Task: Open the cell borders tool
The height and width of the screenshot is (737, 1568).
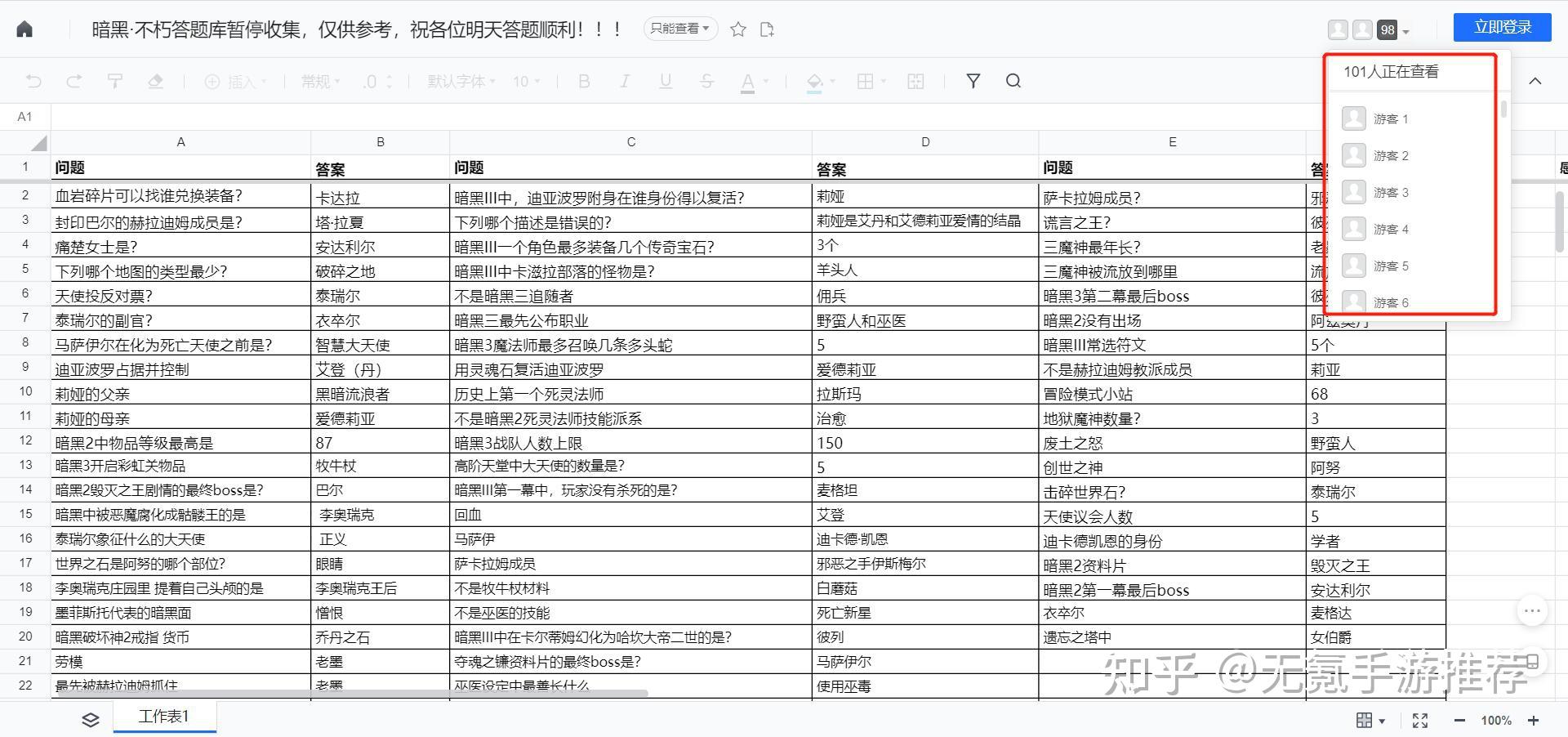Action: (x=865, y=81)
